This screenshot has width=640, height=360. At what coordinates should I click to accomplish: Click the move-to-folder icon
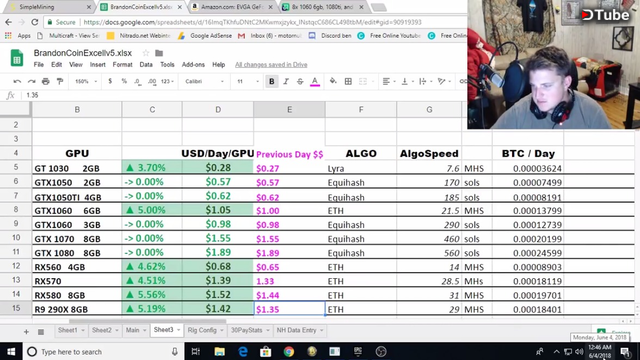click(159, 53)
